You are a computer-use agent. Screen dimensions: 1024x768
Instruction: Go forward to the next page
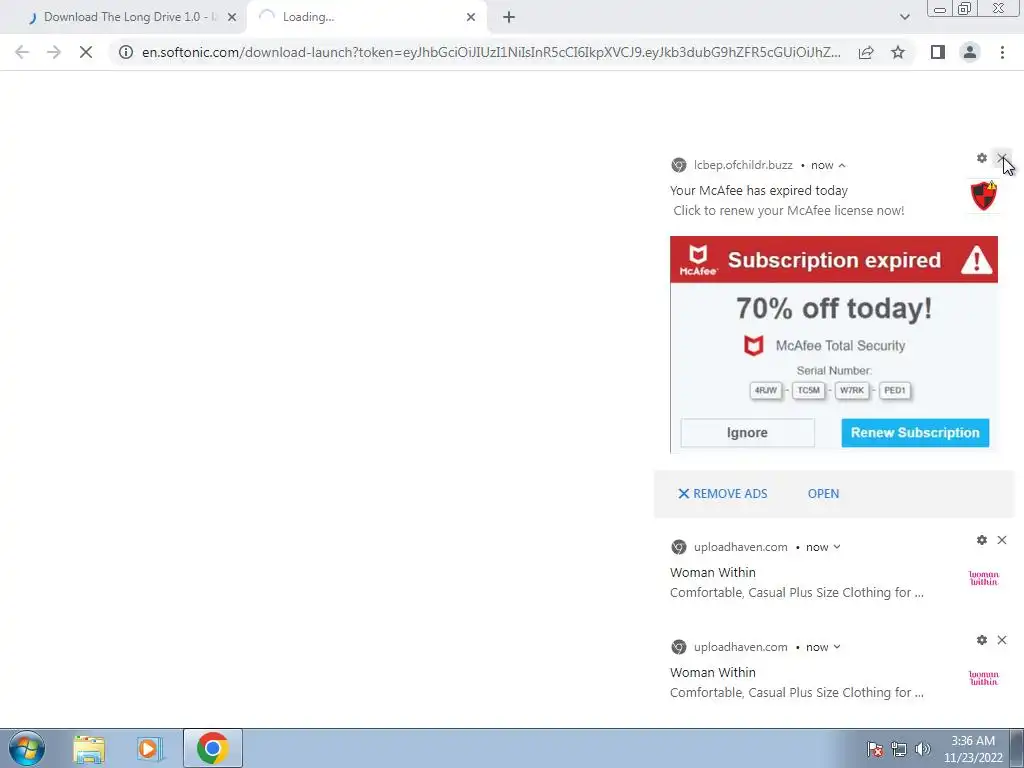pyautogui.click(x=54, y=52)
